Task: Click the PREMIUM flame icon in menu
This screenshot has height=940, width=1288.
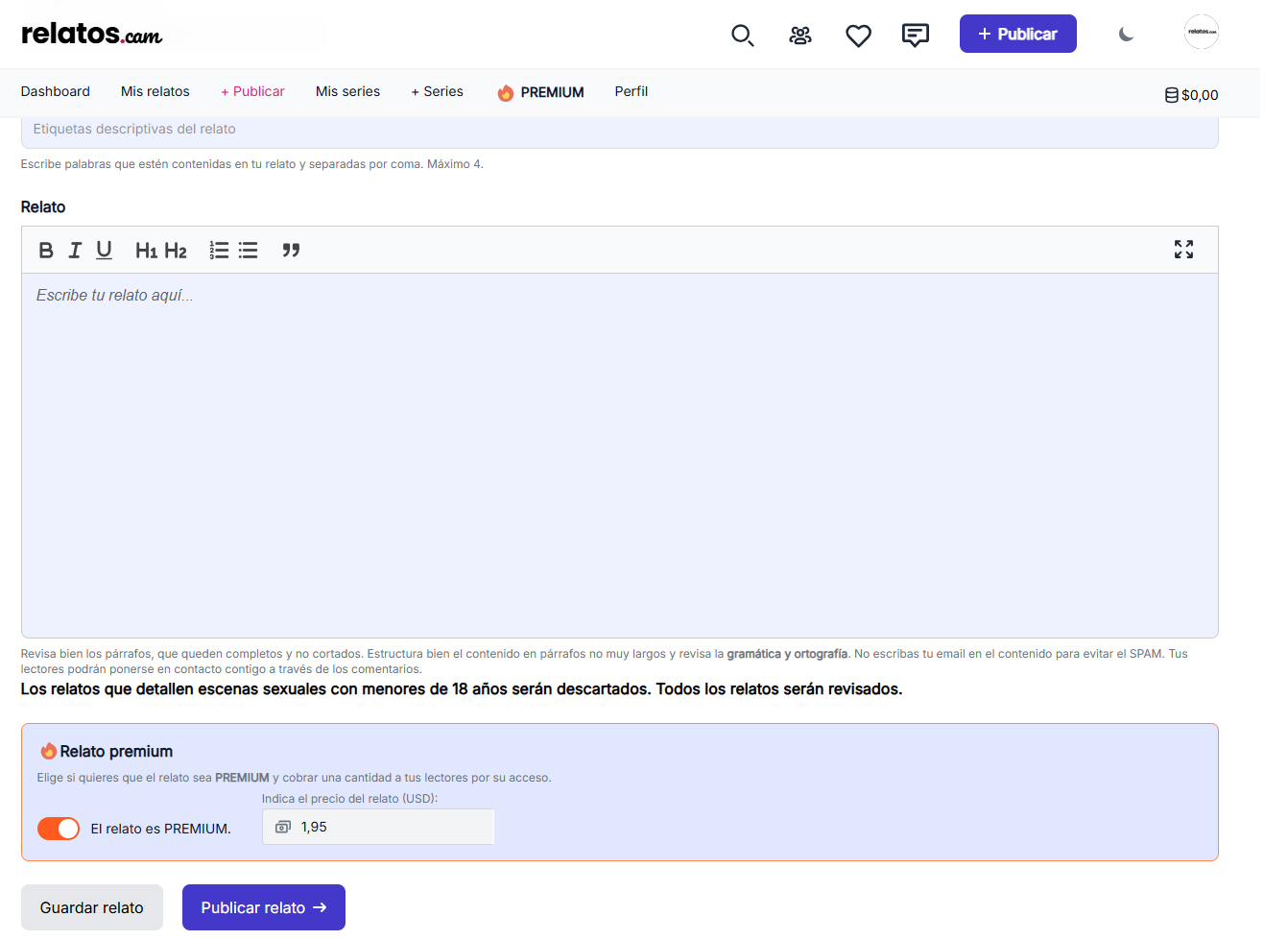Action: (x=505, y=92)
